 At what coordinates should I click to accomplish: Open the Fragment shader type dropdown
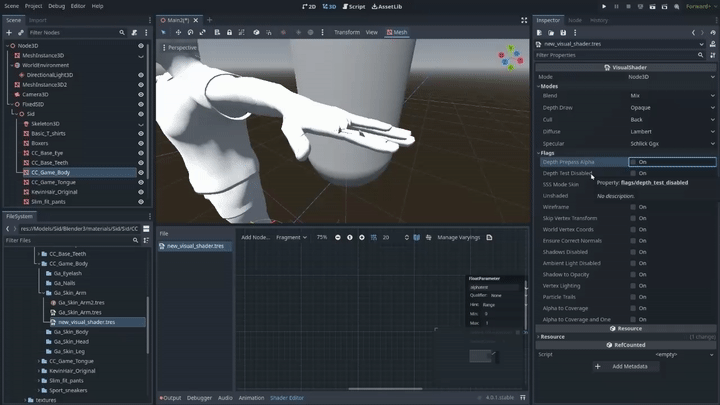click(x=291, y=237)
